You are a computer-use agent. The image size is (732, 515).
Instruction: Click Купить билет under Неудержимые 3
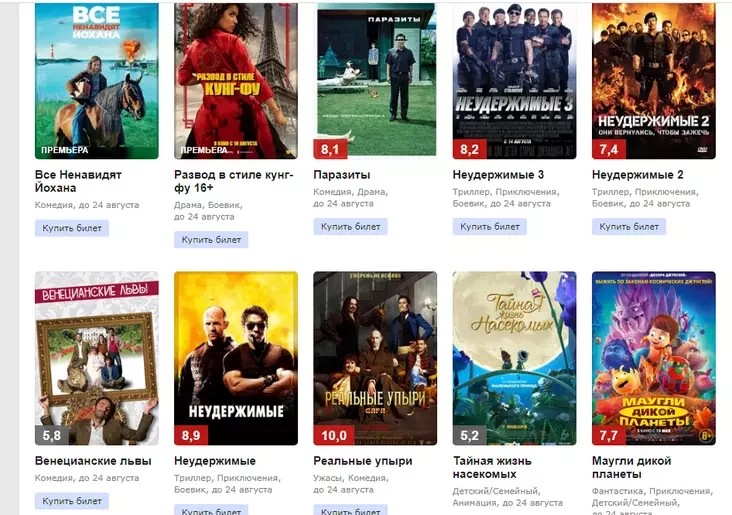(x=490, y=227)
